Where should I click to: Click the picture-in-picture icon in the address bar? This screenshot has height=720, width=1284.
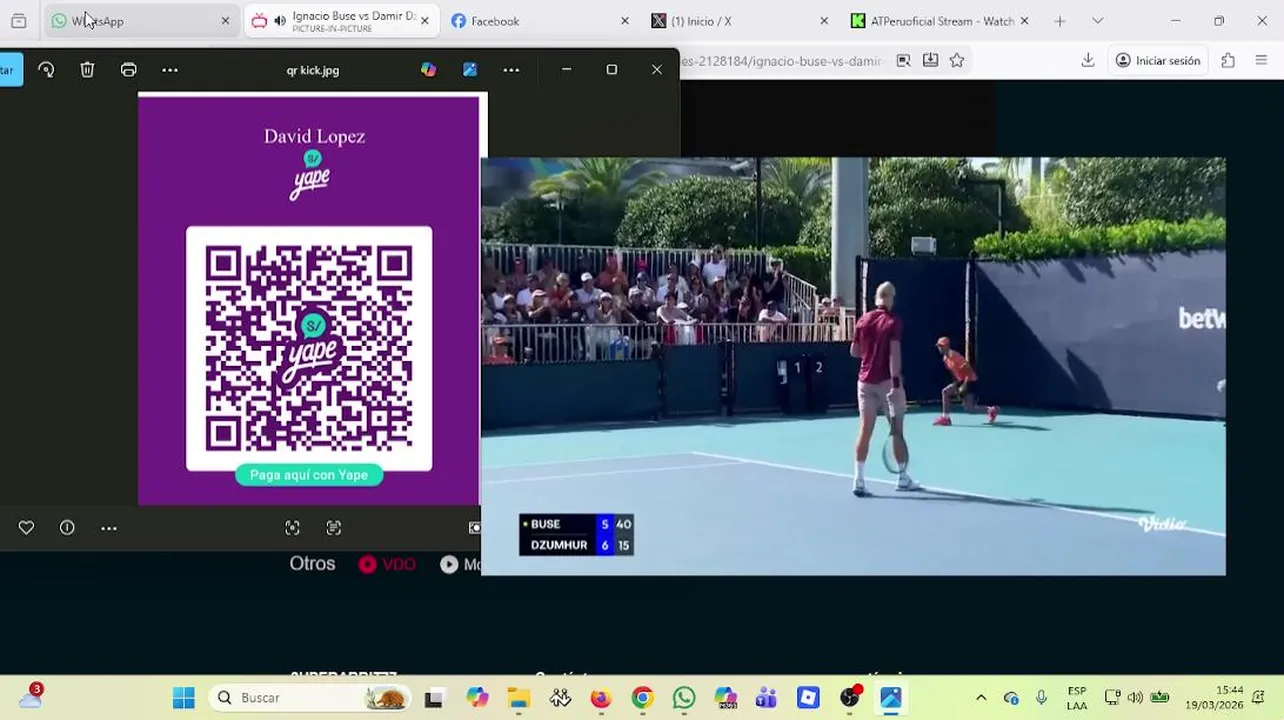(x=903, y=61)
